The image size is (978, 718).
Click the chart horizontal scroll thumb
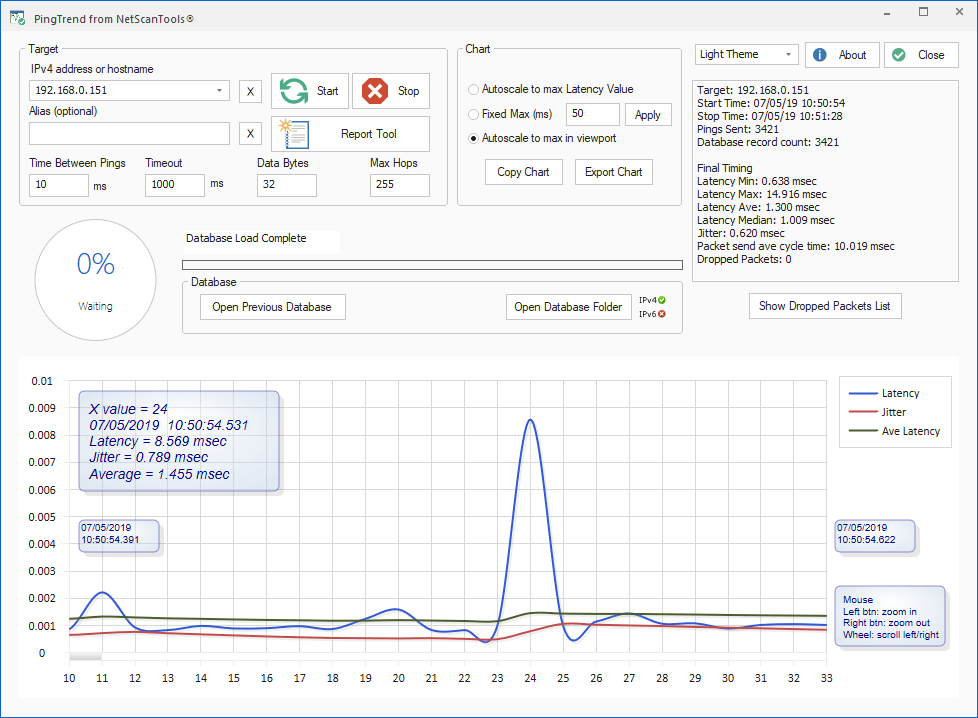(85, 656)
